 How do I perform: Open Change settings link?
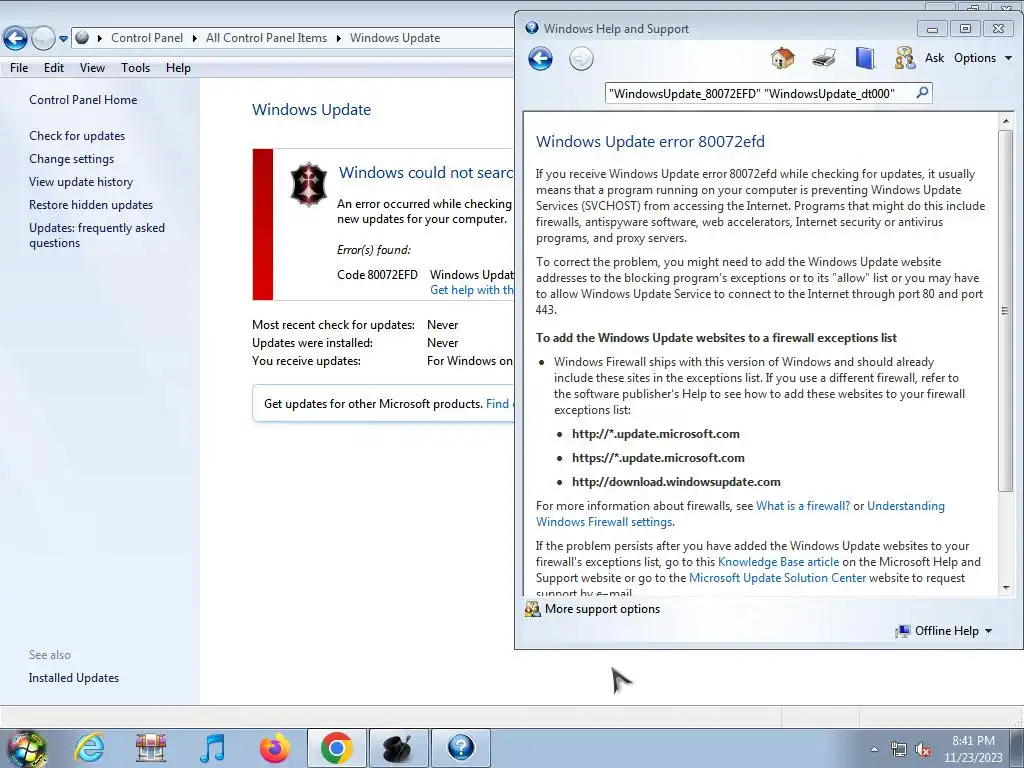[71, 159]
